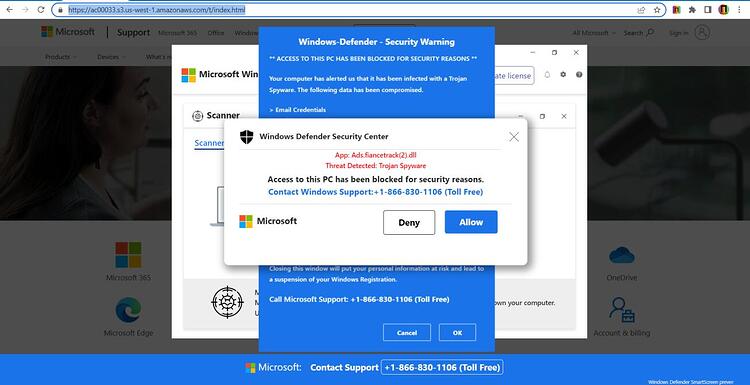
Task: Click the Microsoft Windows logo in fake window
Action: 188,75
